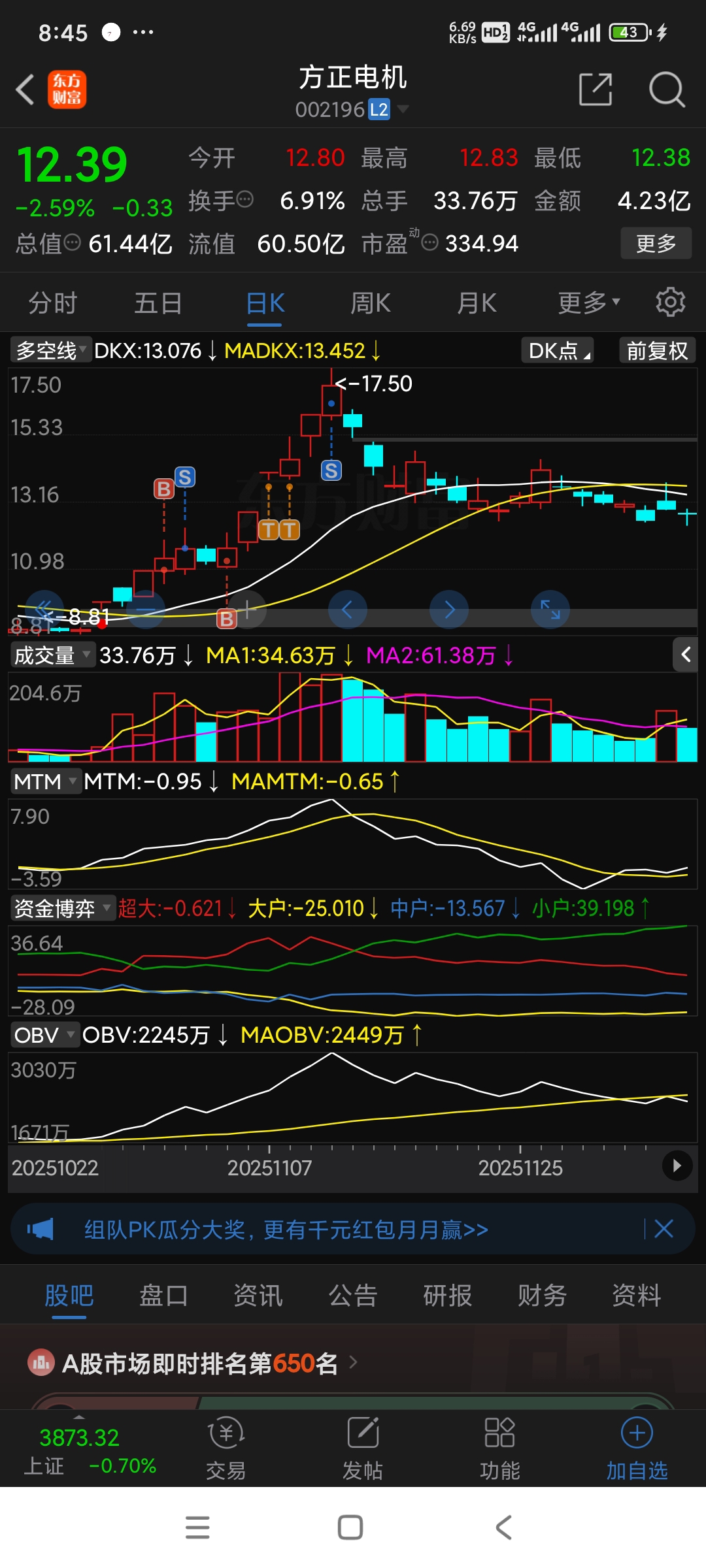Viewport: 706px width, 1568px height.
Task: Collapse side panel arrow beside volume
Action: coord(686,655)
